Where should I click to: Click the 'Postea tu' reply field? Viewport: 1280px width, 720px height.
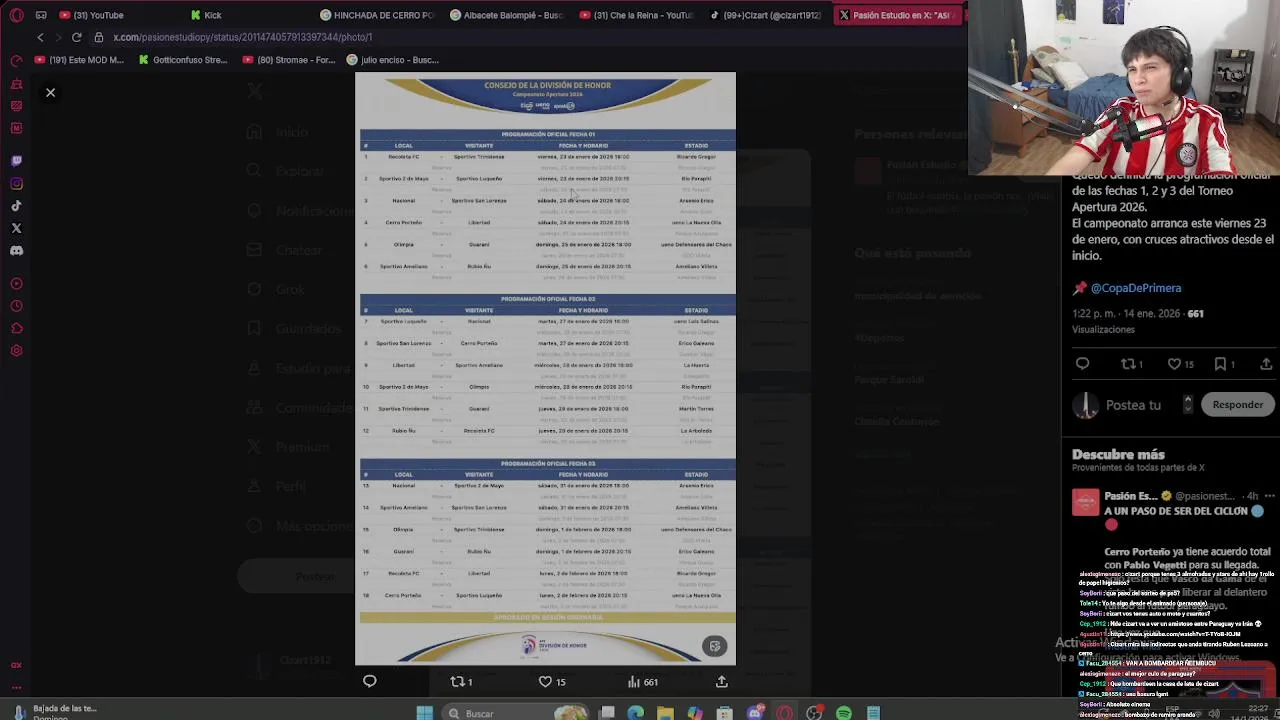click(1133, 405)
